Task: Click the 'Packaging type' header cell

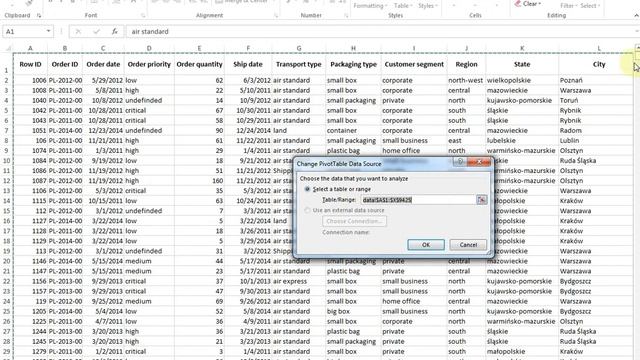Action: tap(353, 64)
